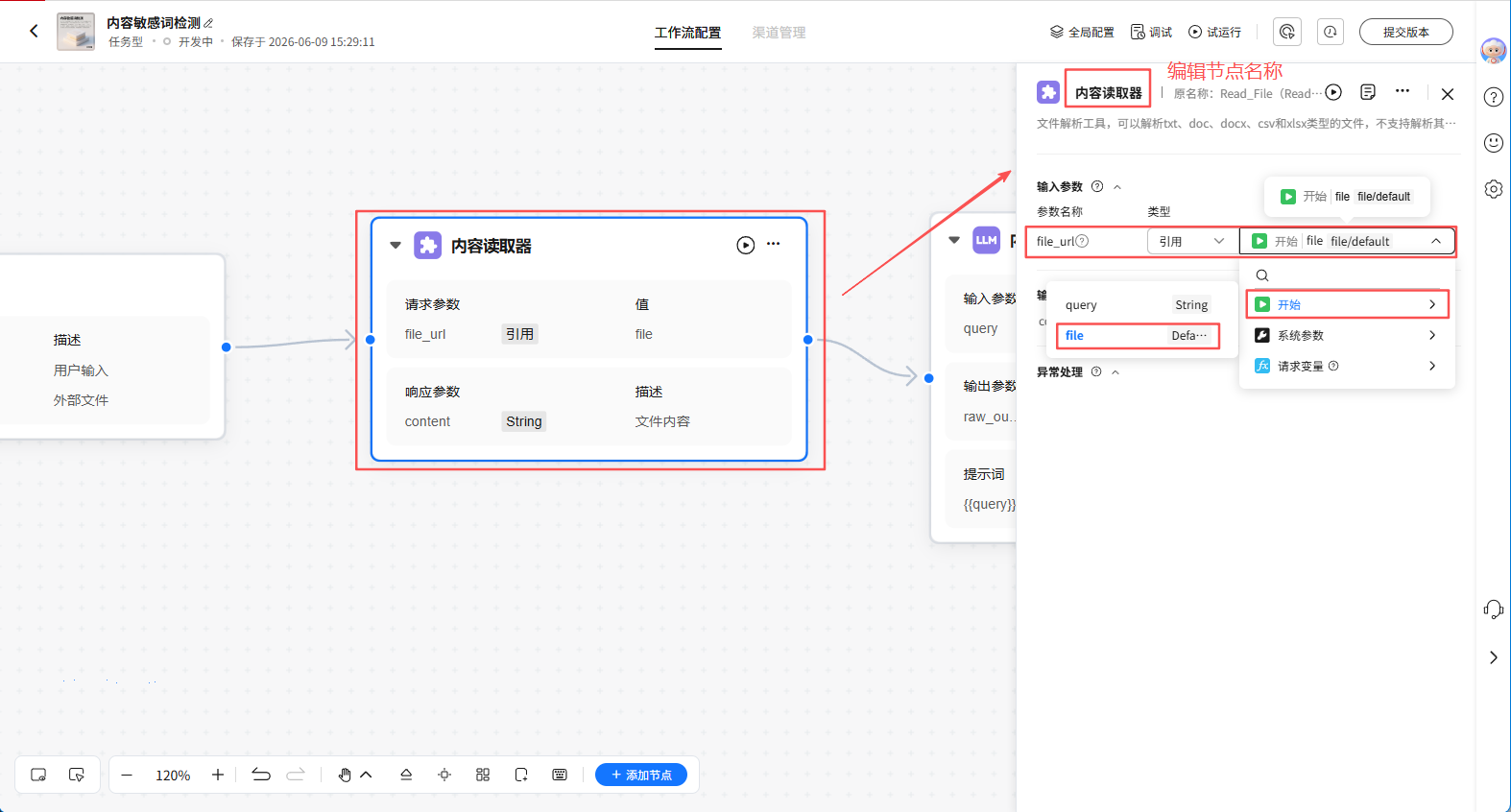Click the 添加节点 button
1511x812 pixels.
[641, 775]
